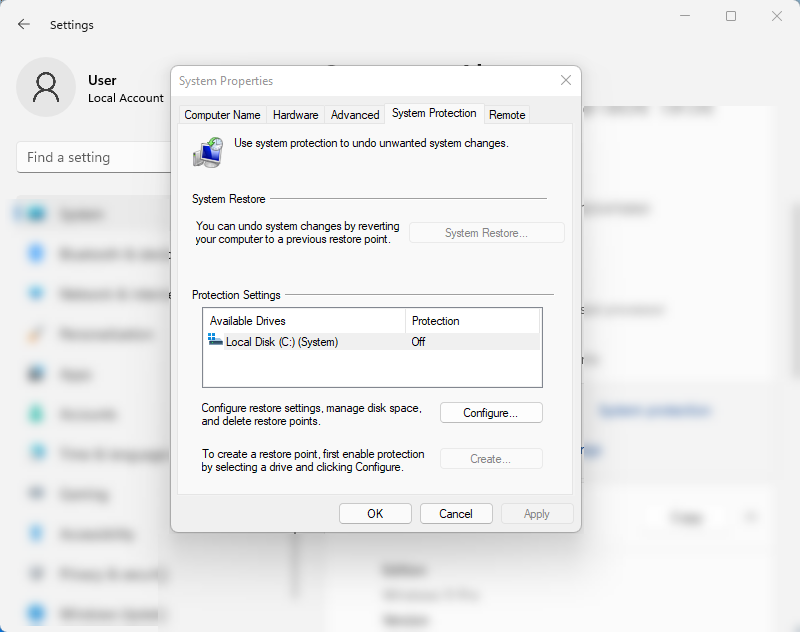Click the Find a setting search box

pos(94,157)
